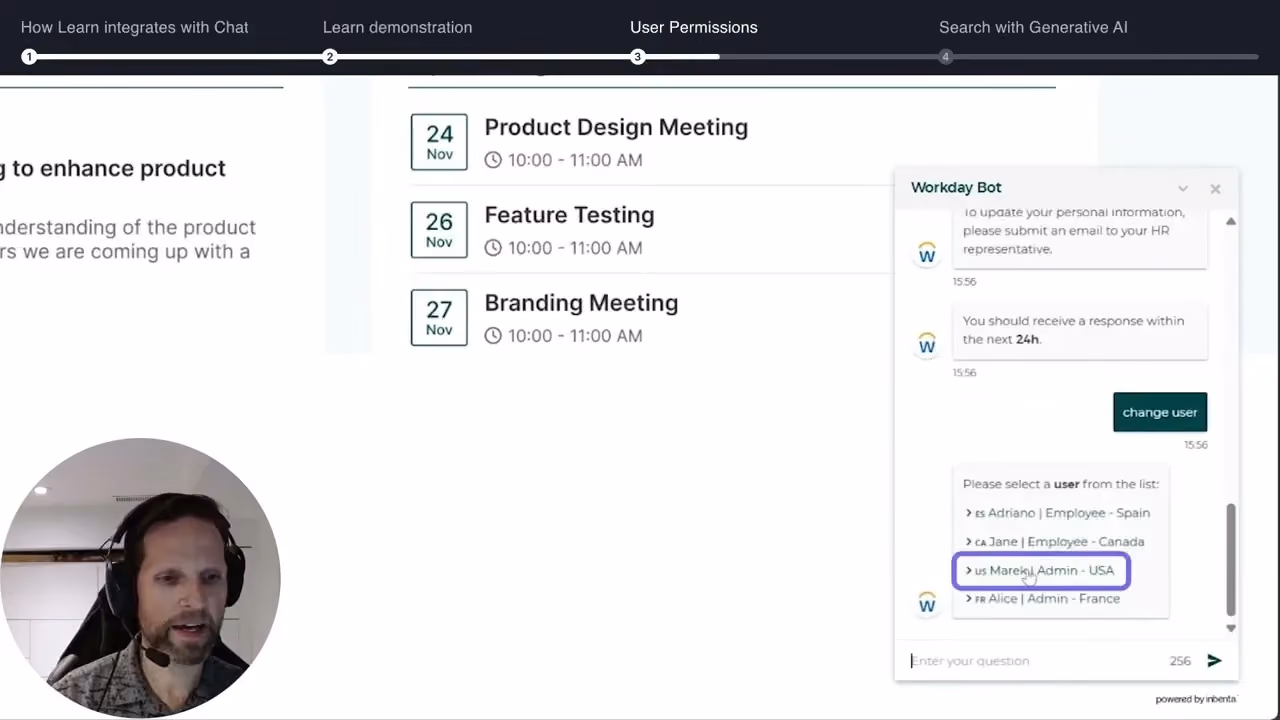Minimize Workday Bot chat with chevron
Screen dimensions: 1280x720
tap(1183, 188)
